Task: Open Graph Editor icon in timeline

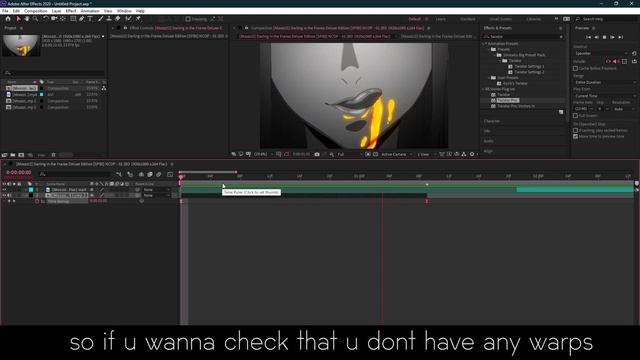Action: [x=170, y=174]
